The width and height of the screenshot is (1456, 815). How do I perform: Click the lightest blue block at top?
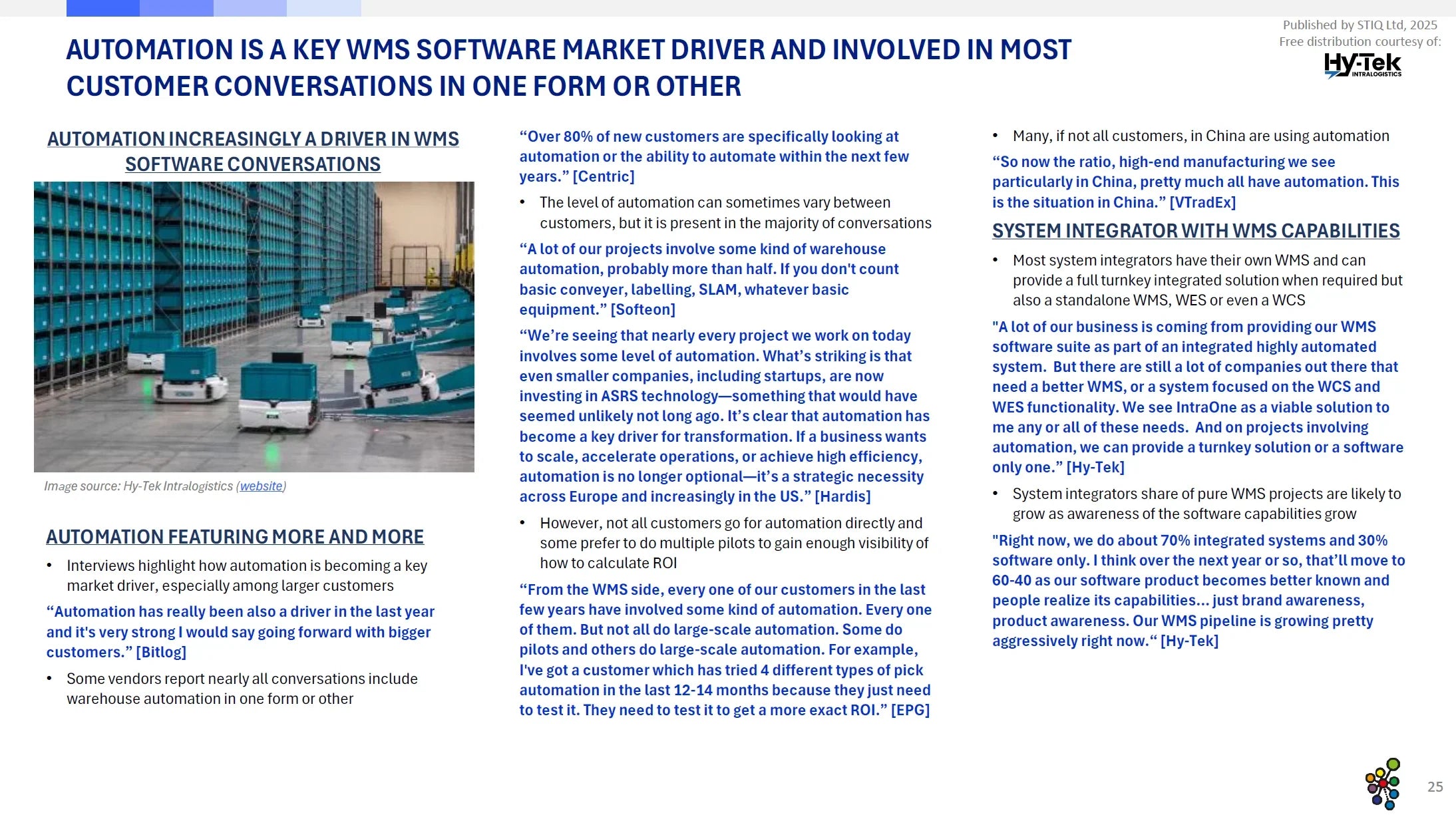point(324,8)
